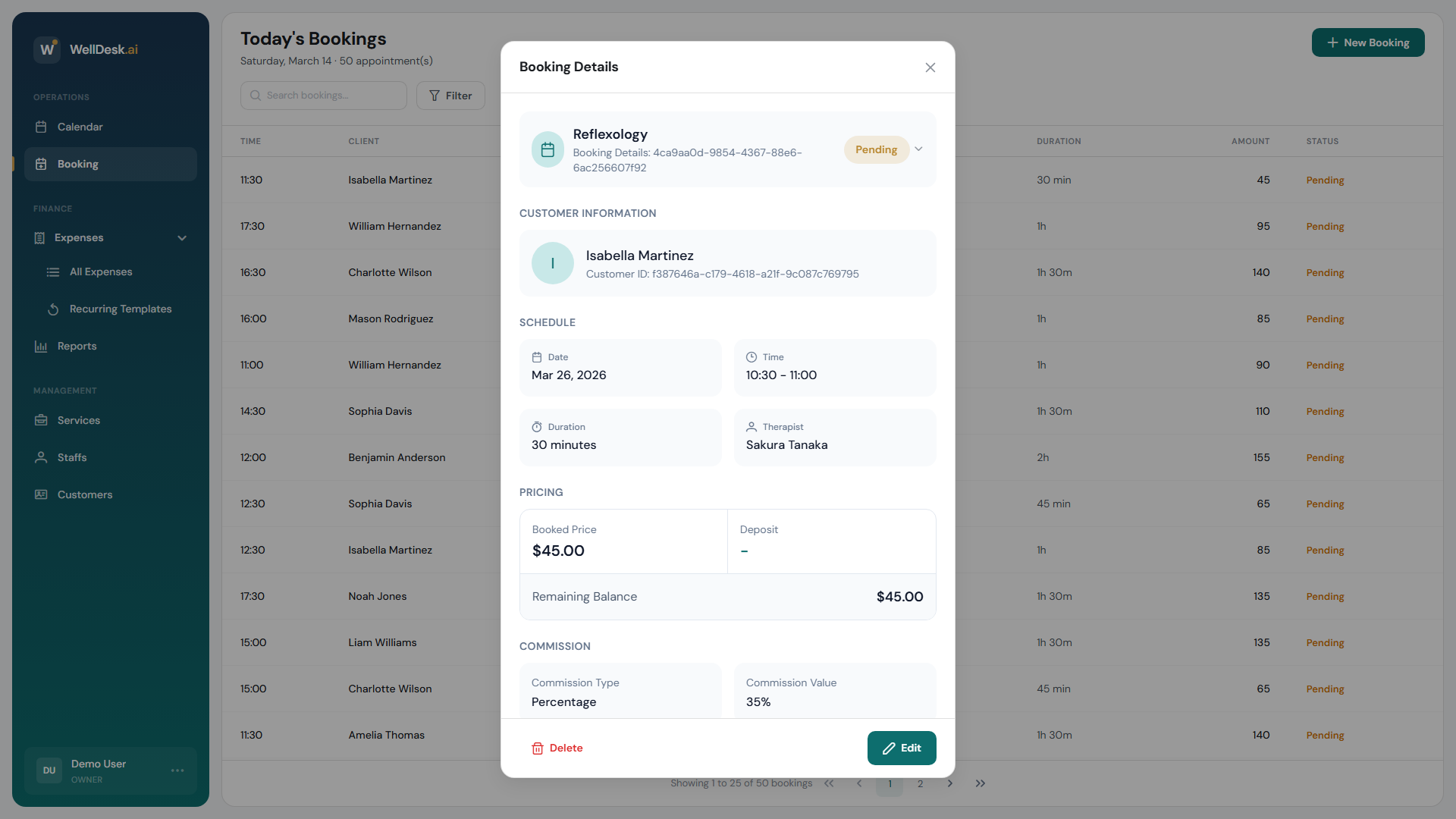Click the Edit button in Booking Details
Image resolution: width=1456 pixels, height=819 pixels.
pyautogui.click(x=902, y=748)
